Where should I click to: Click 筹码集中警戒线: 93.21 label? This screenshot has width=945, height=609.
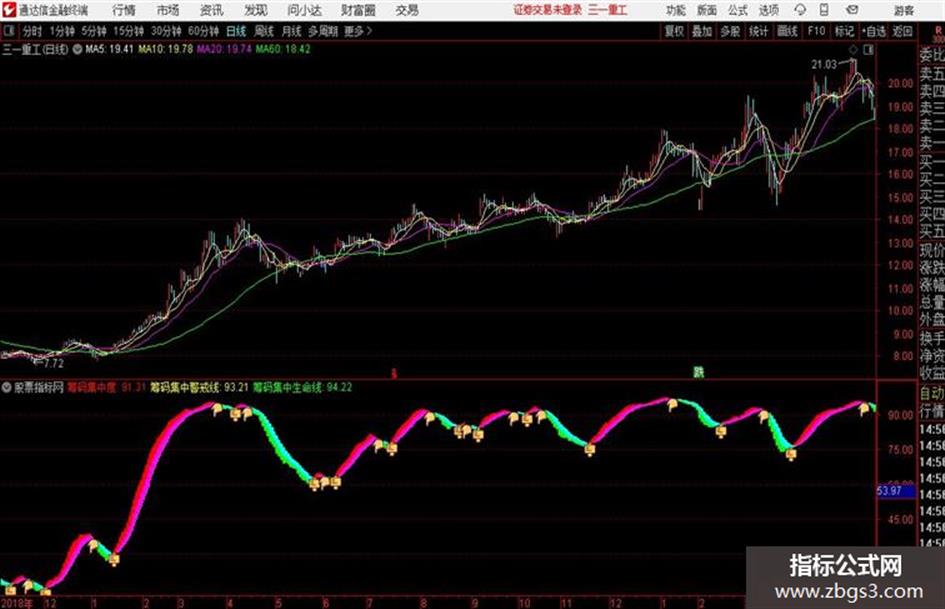(199, 388)
